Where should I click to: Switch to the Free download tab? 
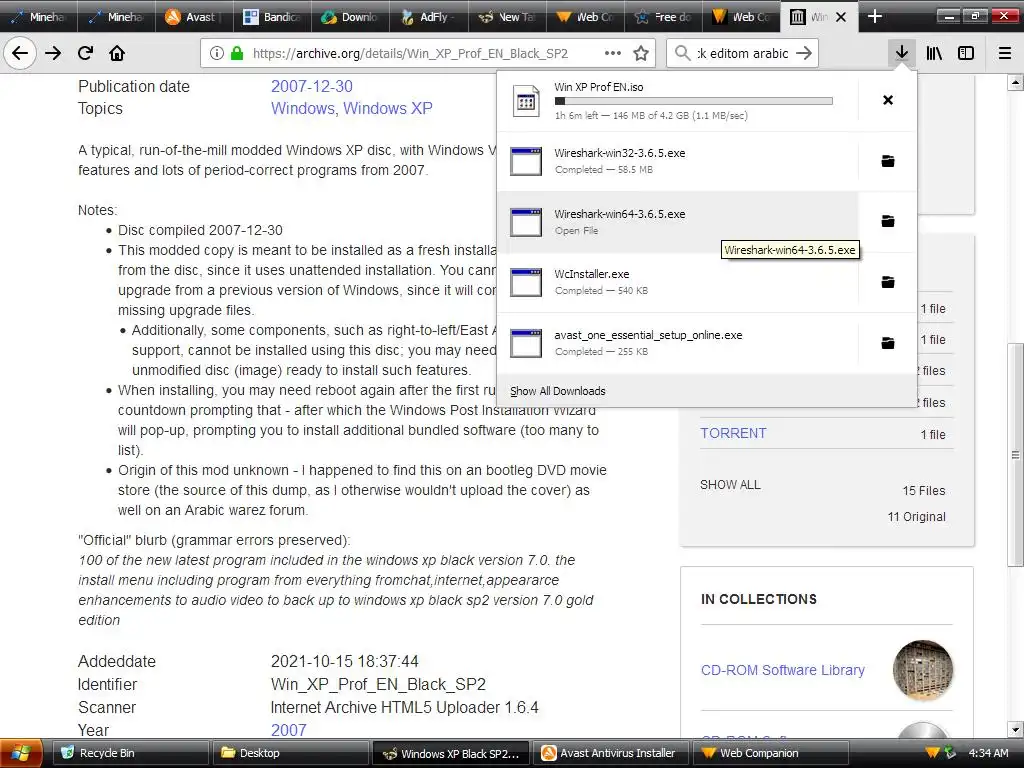[663, 17]
